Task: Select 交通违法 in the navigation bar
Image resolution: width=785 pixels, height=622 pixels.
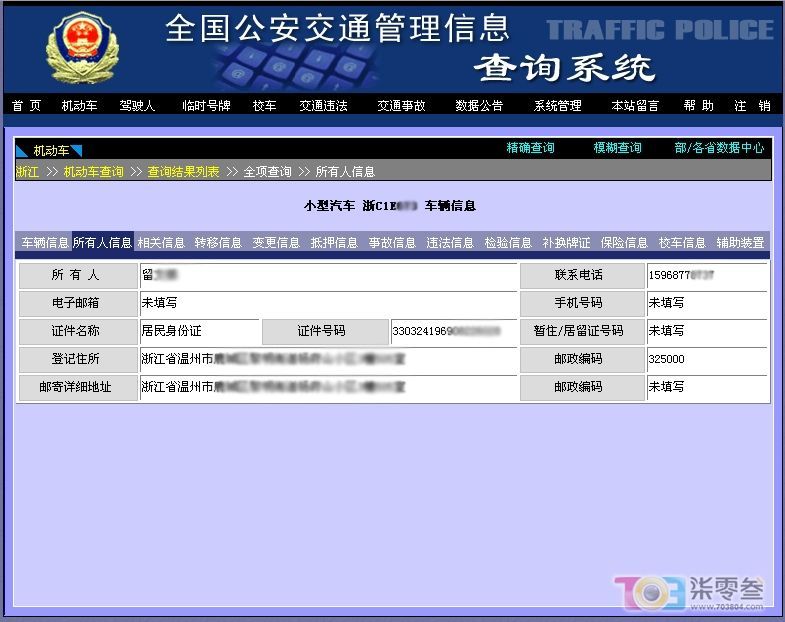Action: pos(323,105)
